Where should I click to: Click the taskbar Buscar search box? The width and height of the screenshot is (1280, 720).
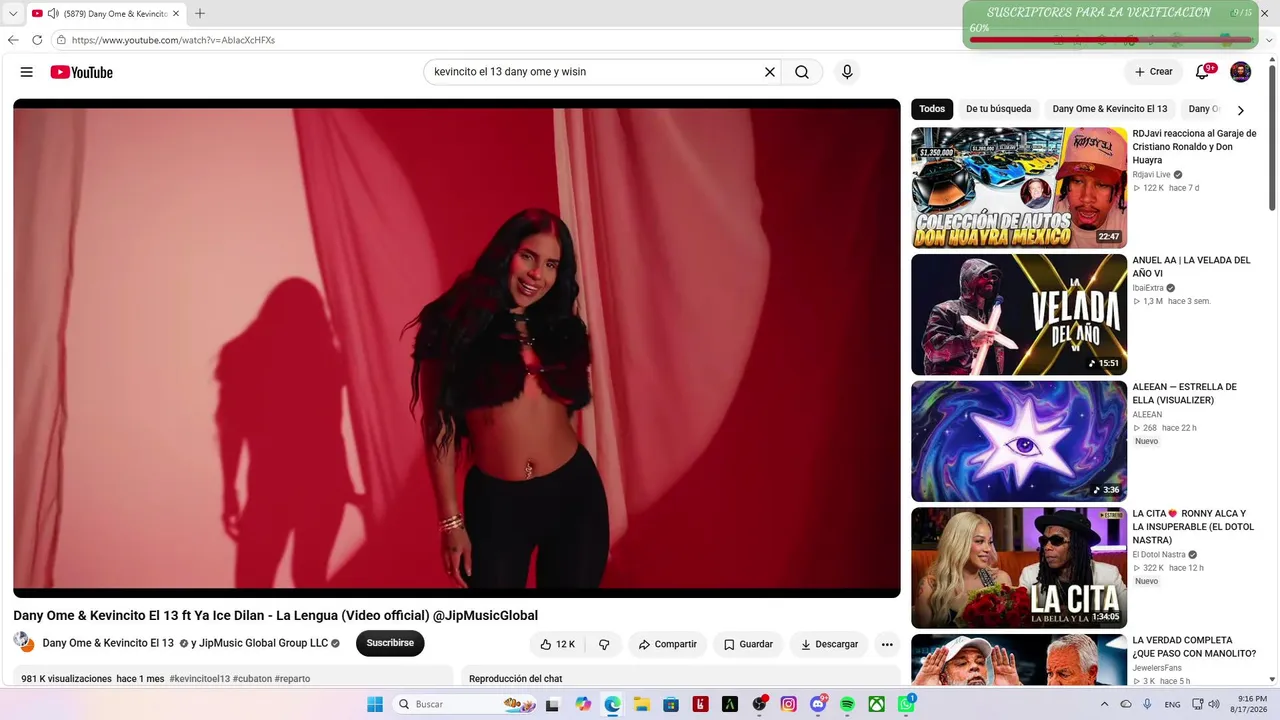[468, 704]
